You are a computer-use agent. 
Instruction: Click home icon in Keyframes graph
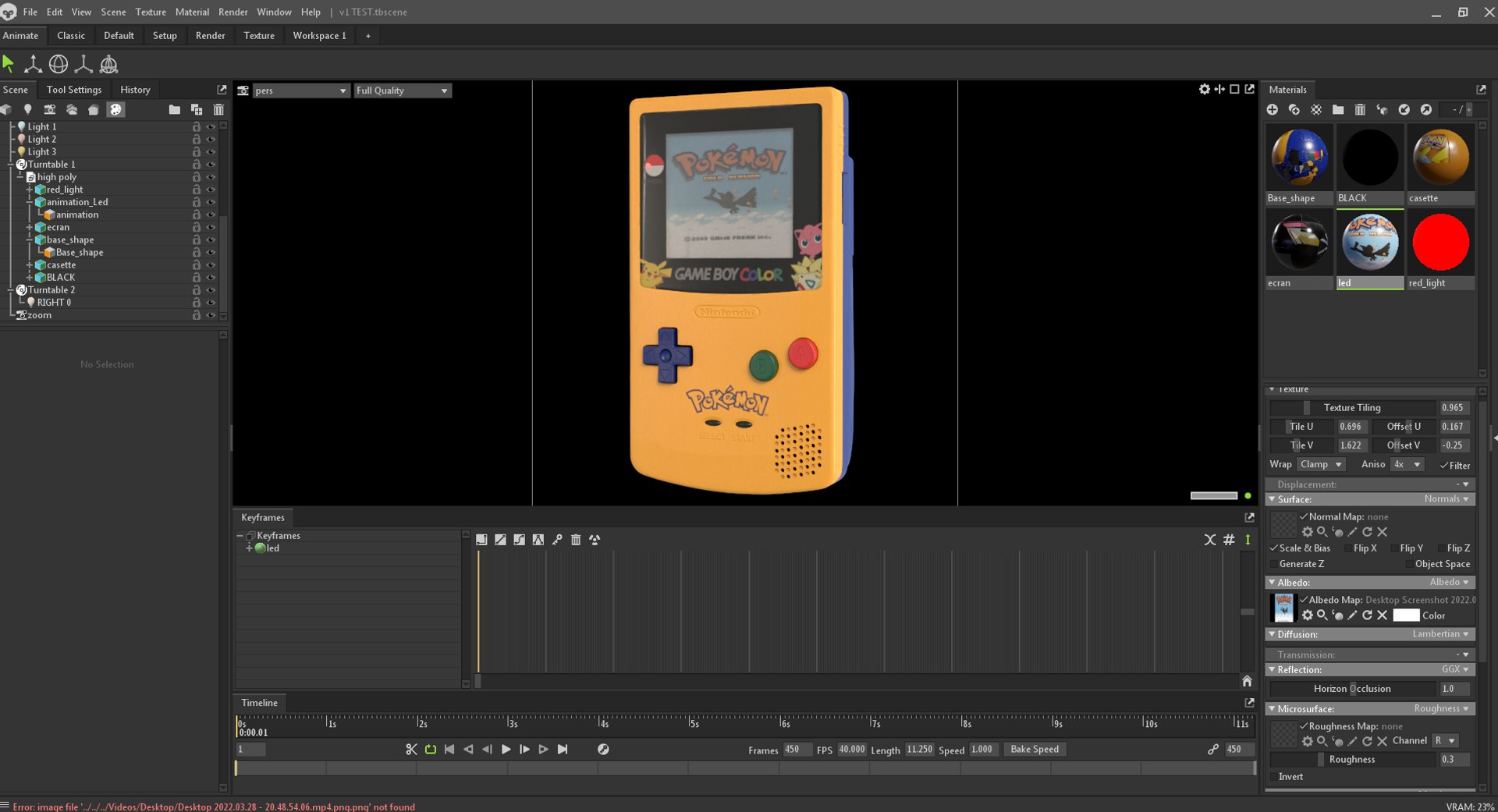click(x=1247, y=681)
